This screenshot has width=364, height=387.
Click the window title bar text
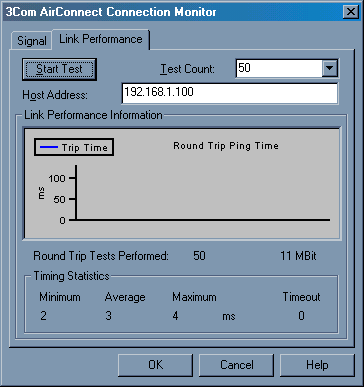pos(111,12)
